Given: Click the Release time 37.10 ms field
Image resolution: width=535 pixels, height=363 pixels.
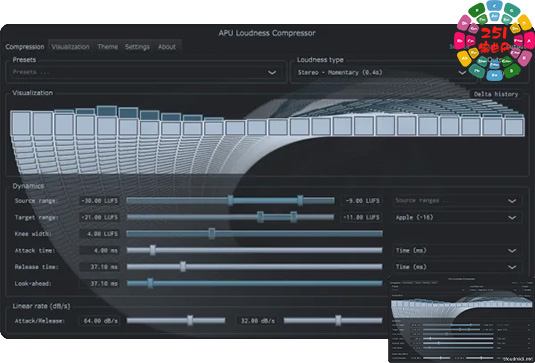Looking at the screenshot, I should pyautogui.click(x=99, y=267).
